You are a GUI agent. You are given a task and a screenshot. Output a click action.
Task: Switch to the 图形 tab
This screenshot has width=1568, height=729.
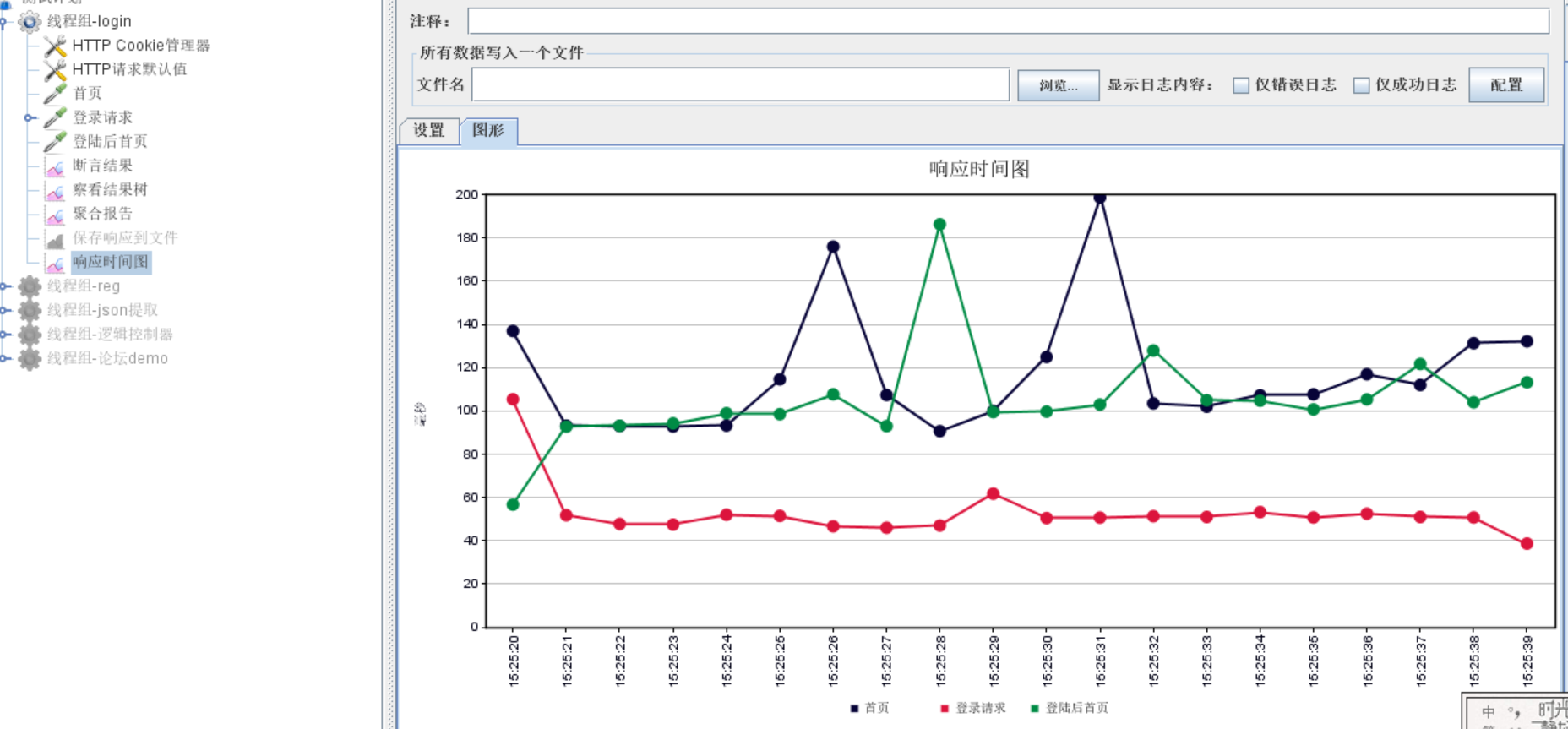pos(488,131)
